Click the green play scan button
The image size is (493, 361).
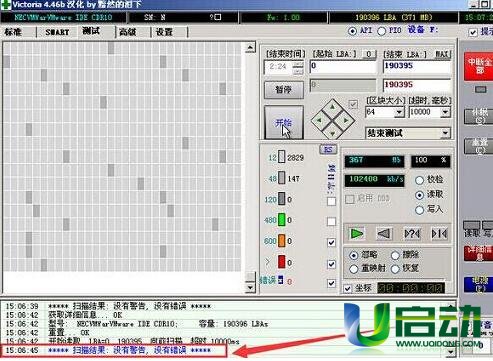[357, 234]
